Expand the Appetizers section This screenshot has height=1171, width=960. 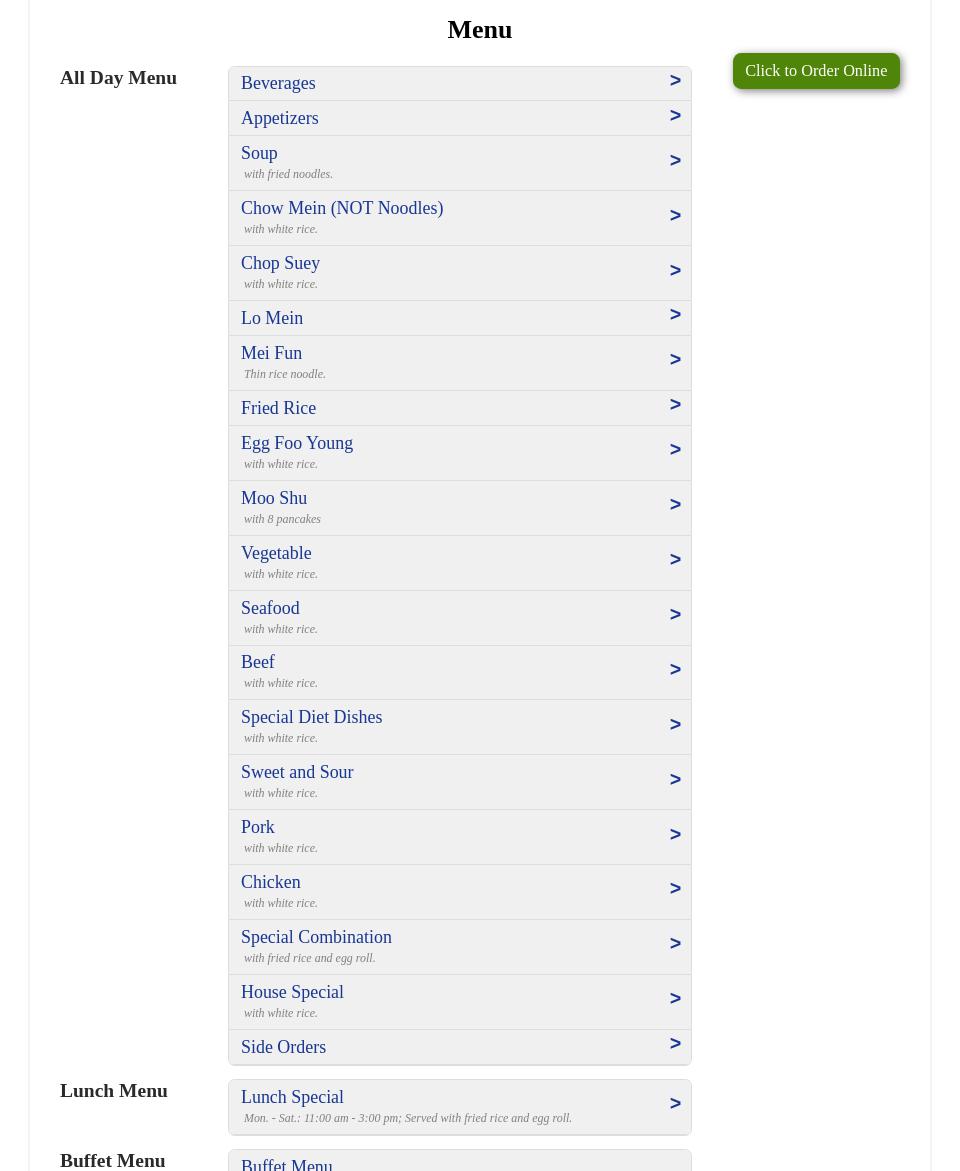[460, 118]
